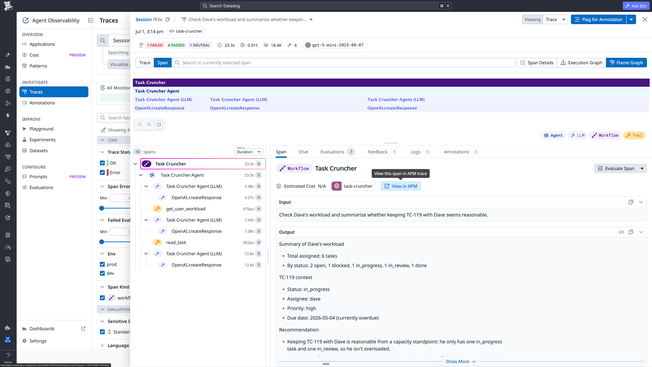Image resolution: width=652 pixels, height=367 pixels.
Task: Click the Task Cruncher workflow span icon
Action: [x=146, y=164]
